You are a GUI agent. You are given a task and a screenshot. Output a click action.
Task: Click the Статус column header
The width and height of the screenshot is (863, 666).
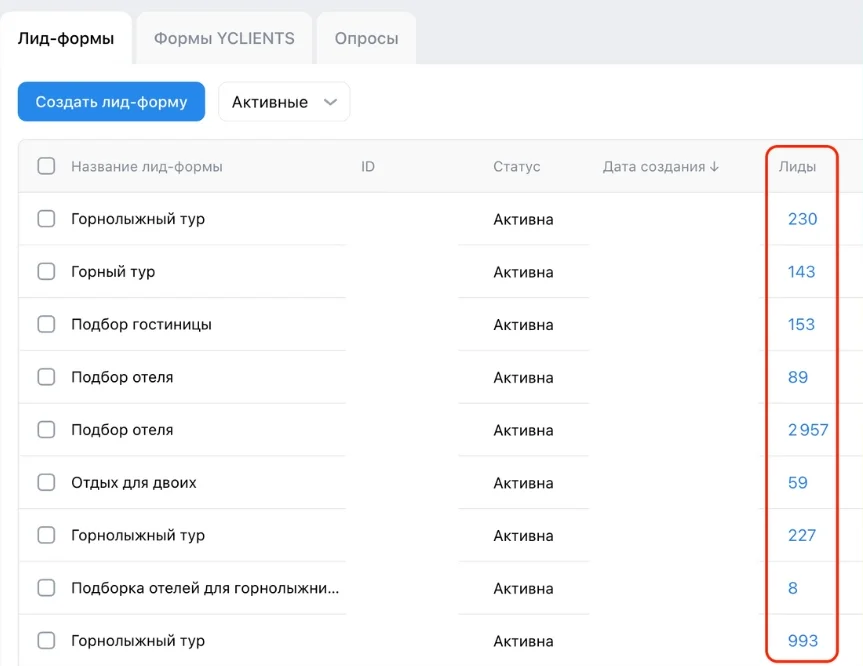pyautogui.click(x=516, y=166)
